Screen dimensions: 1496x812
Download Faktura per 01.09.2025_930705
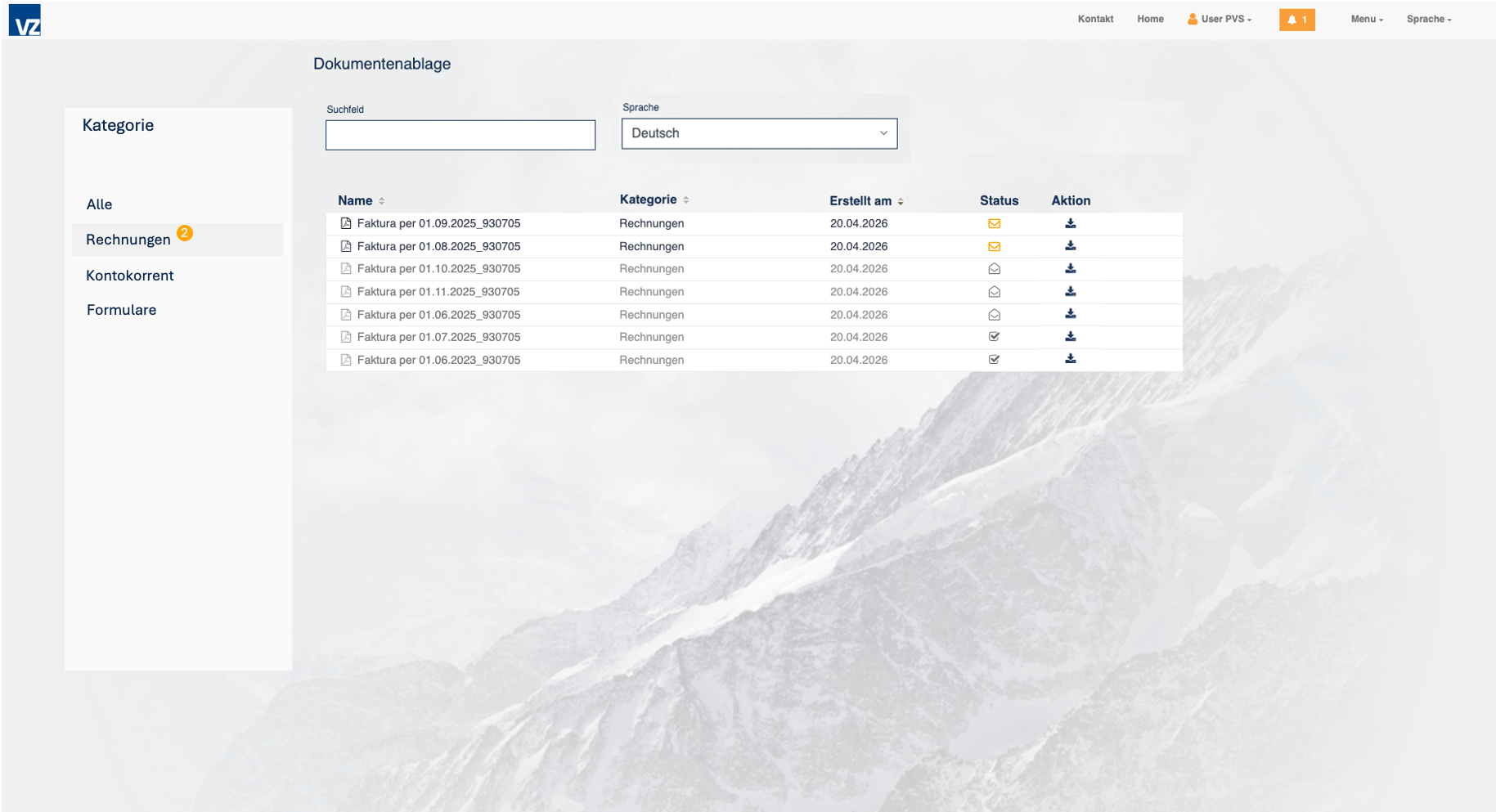tap(1070, 223)
